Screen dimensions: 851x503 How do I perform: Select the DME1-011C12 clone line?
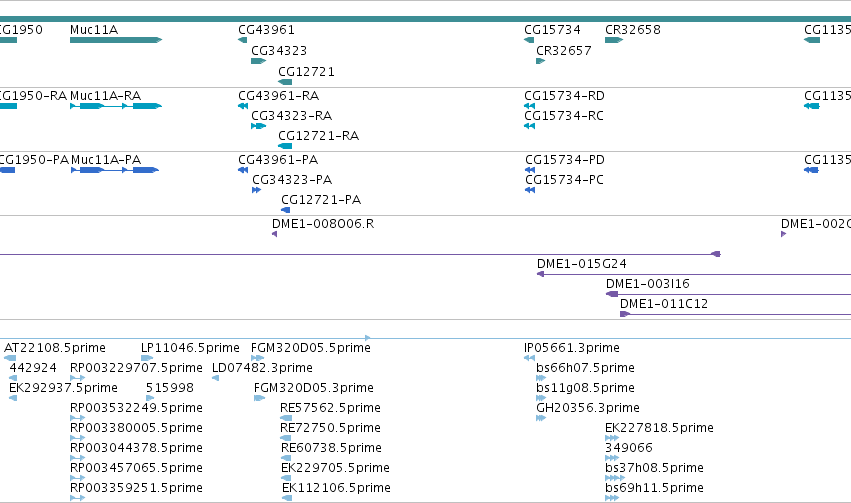click(x=735, y=314)
